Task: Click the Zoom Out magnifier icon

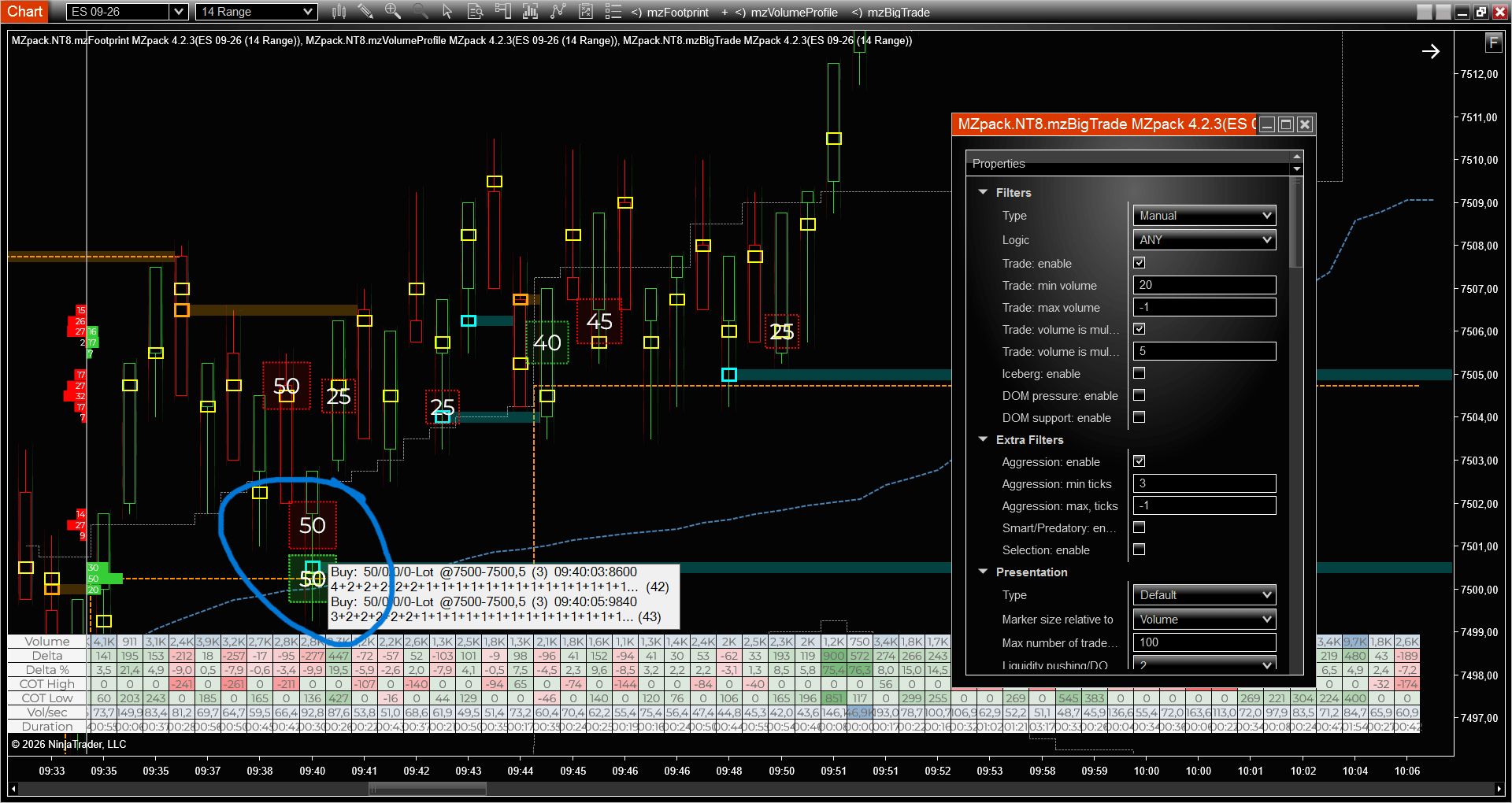Action: coord(421,12)
